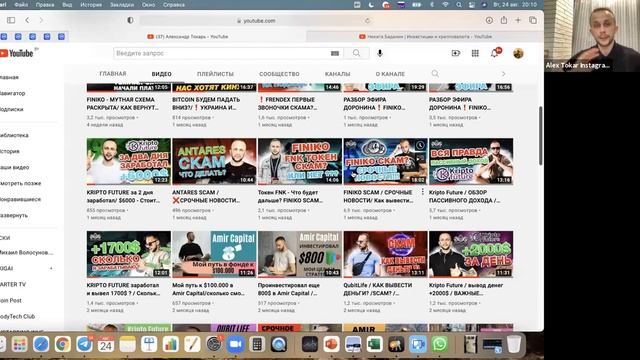Open Библиотека in the sidebar

pos(14,135)
